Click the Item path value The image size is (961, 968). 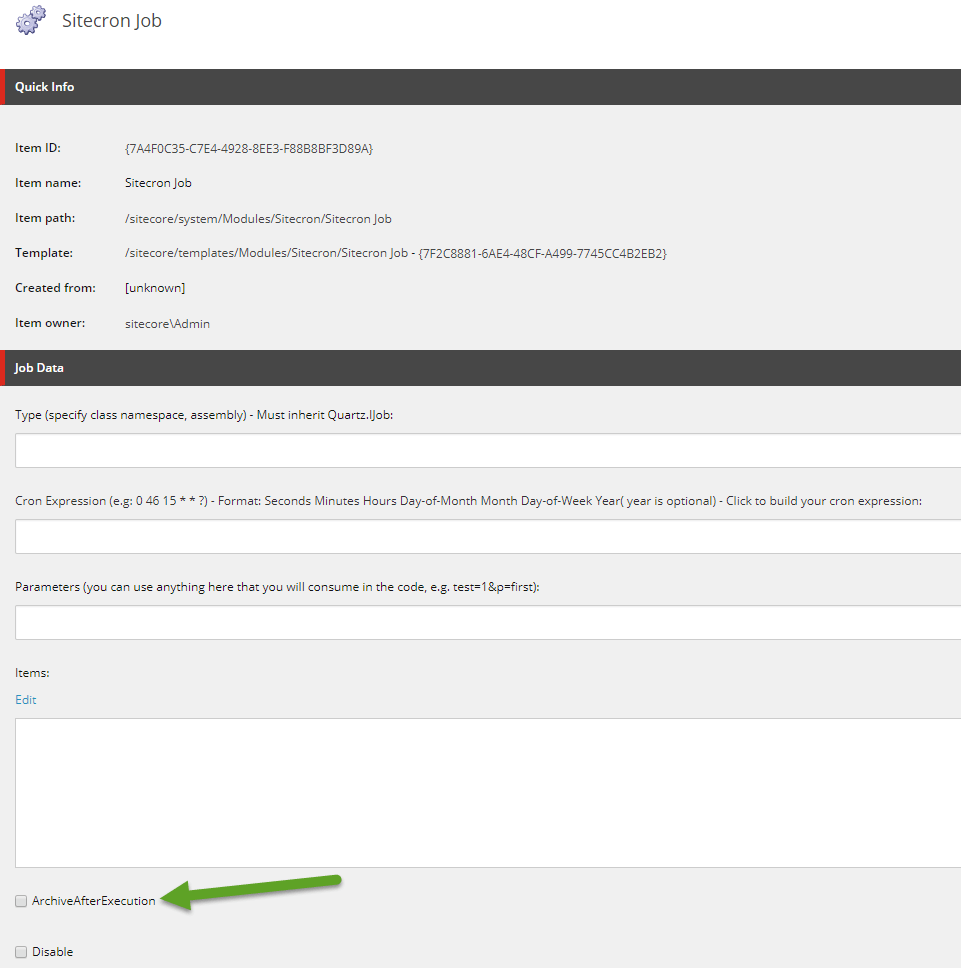258,218
